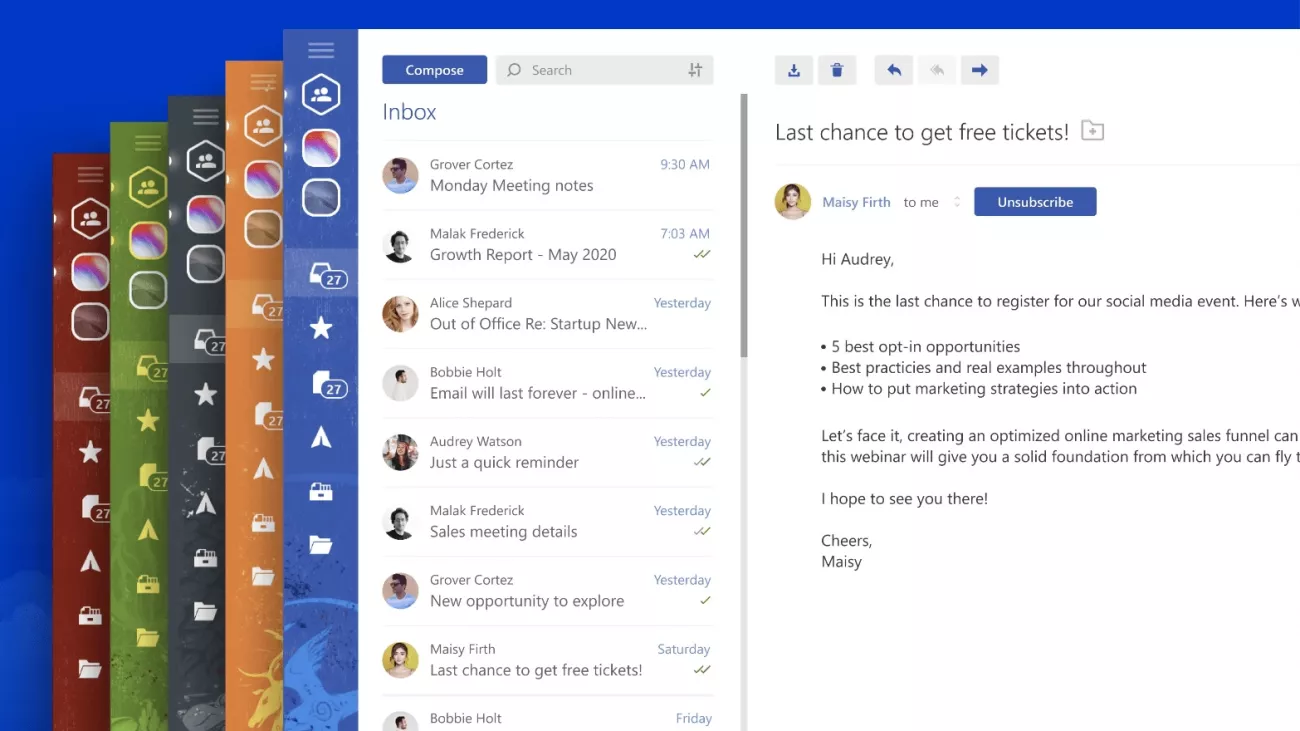The height and width of the screenshot is (731, 1300).
Task: Select the Starred folder in blue sidebar
Action: 321,328
